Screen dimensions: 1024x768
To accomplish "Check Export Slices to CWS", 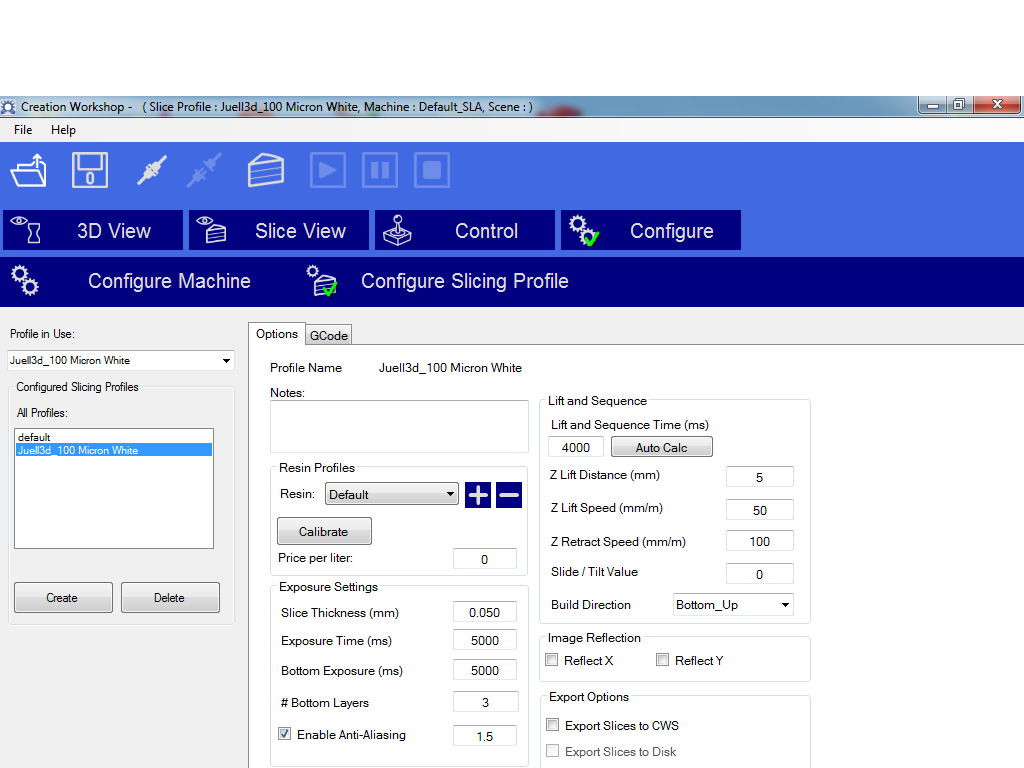I will click(552, 725).
